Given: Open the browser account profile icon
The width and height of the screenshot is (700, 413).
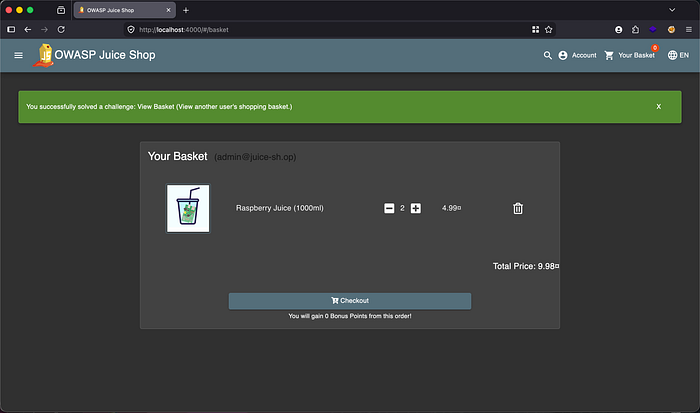Looking at the screenshot, I should [618, 29].
